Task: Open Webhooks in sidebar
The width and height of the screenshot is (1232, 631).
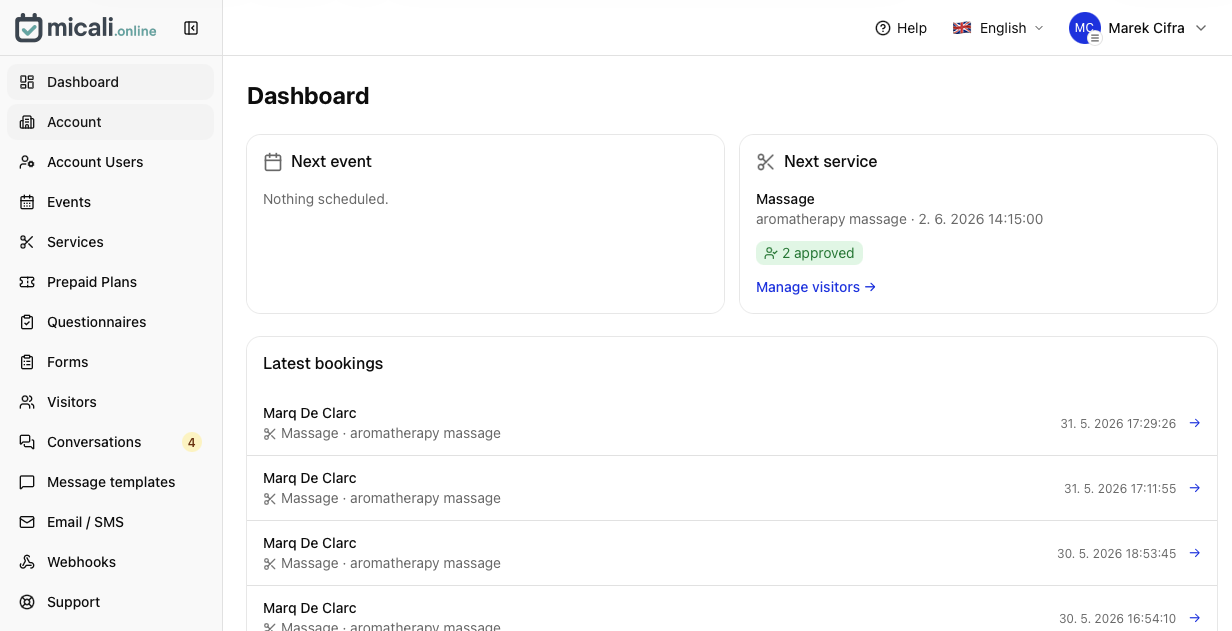Action: click(x=110, y=562)
